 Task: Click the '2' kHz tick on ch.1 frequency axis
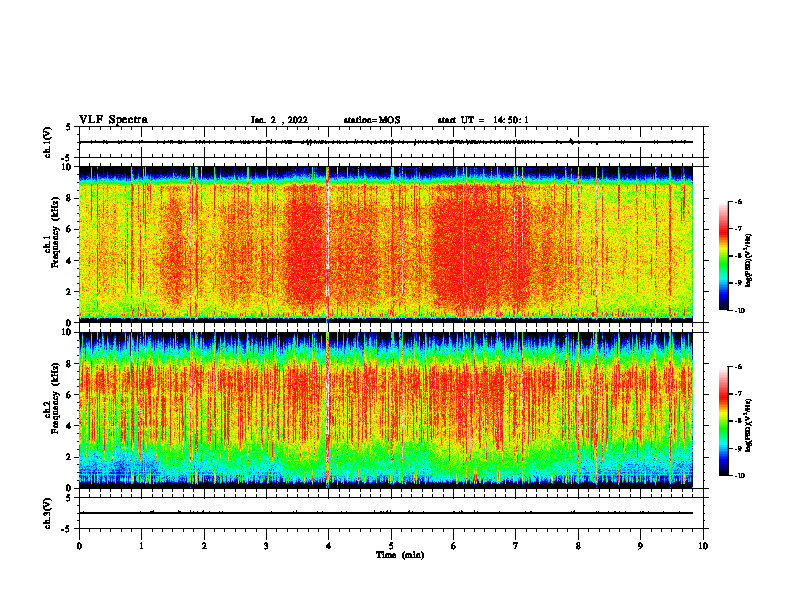coord(69,292)
